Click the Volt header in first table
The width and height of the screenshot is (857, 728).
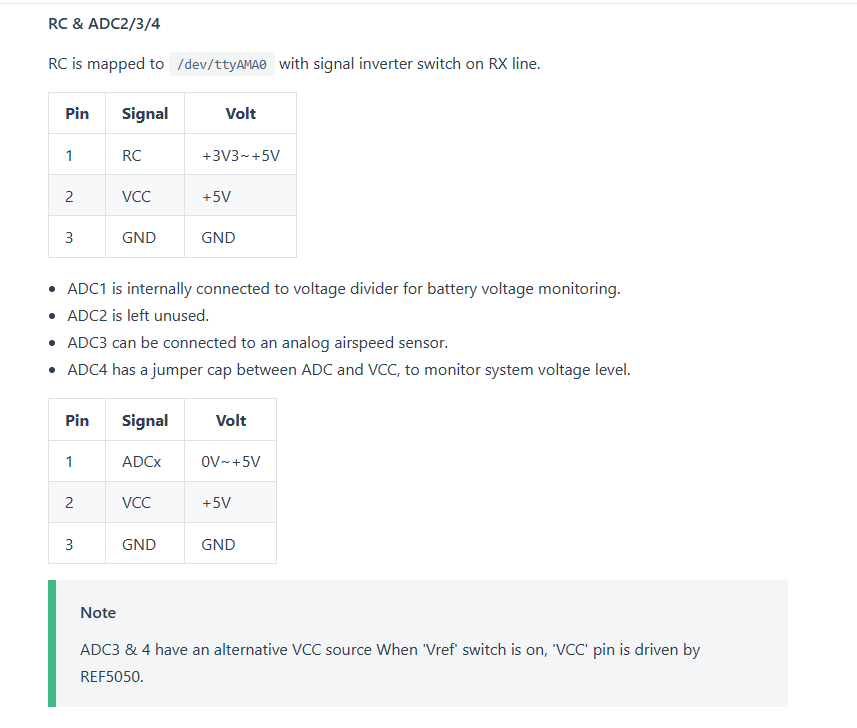[240, 113]
